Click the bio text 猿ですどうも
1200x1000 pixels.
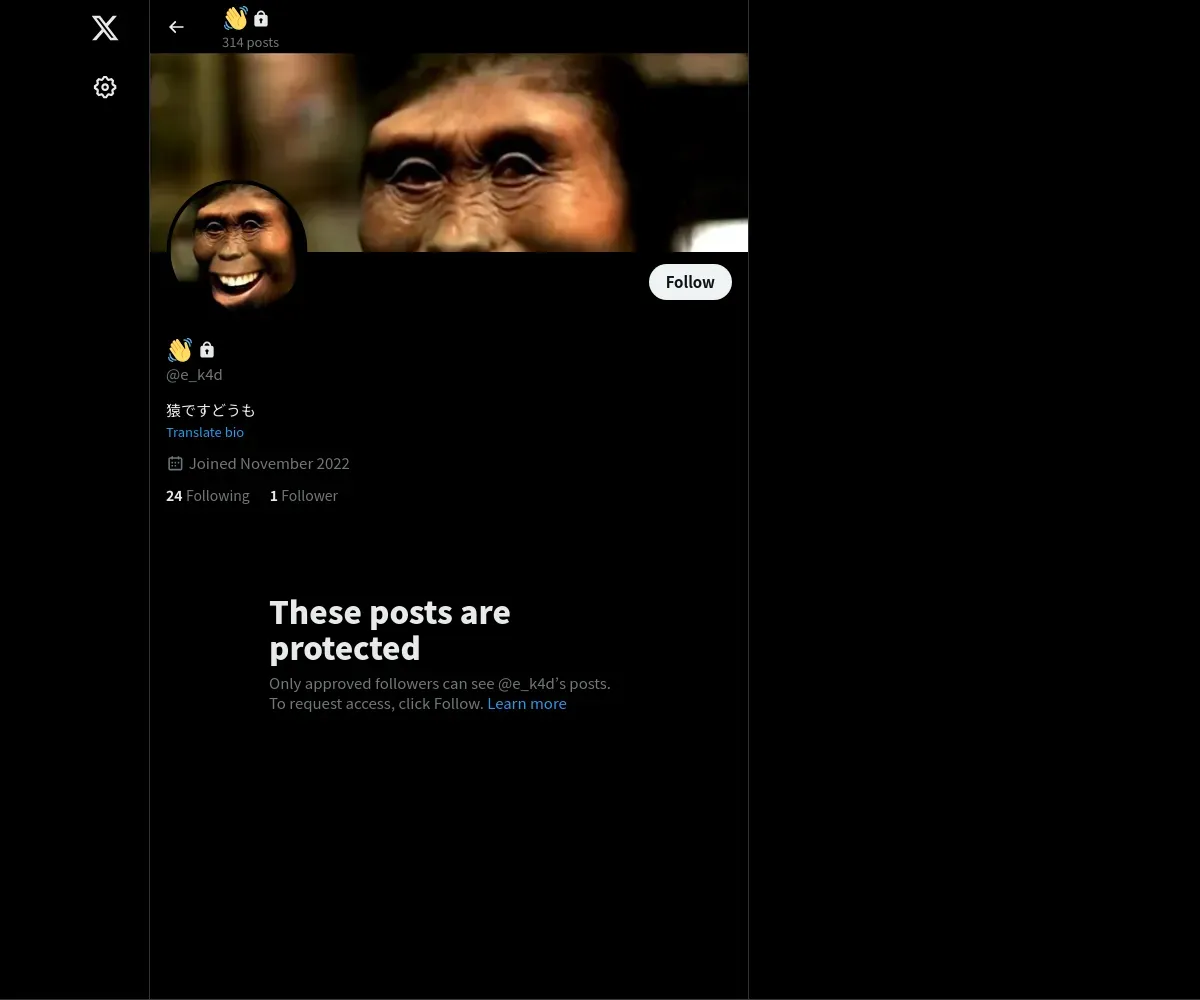(x=211, y=410)
